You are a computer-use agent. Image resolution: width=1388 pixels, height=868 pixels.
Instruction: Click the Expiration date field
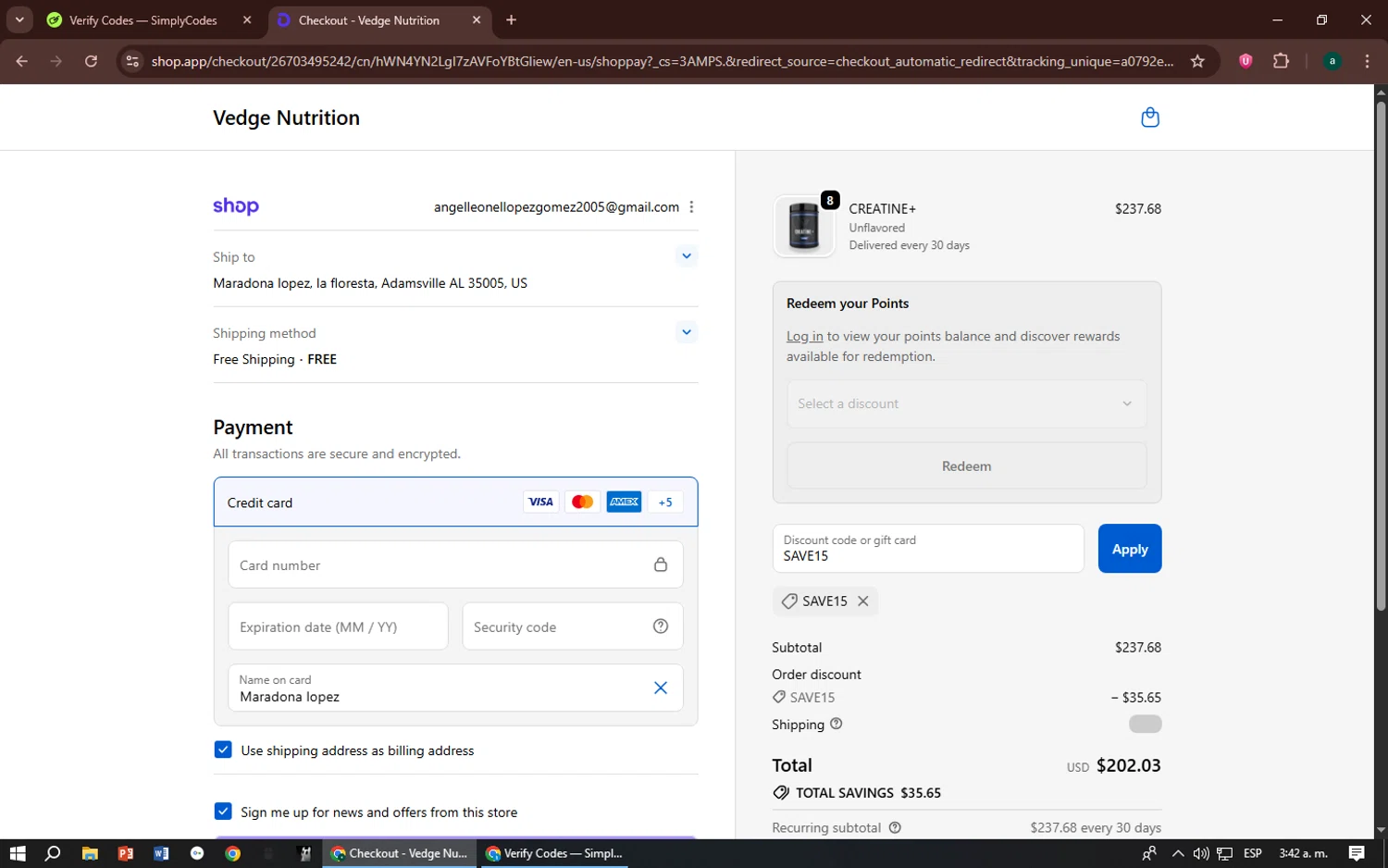coord(338,626)
